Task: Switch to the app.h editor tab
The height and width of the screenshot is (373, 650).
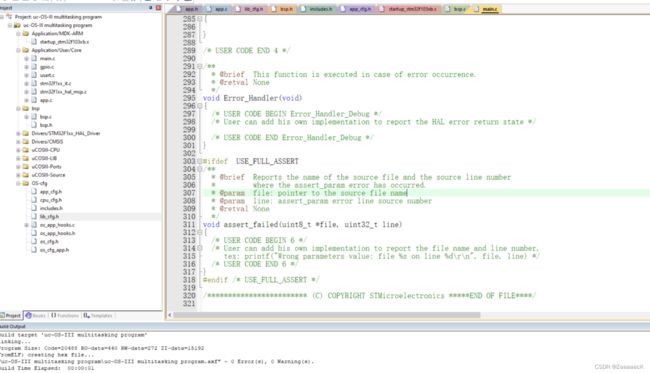Action: [187, 9]
